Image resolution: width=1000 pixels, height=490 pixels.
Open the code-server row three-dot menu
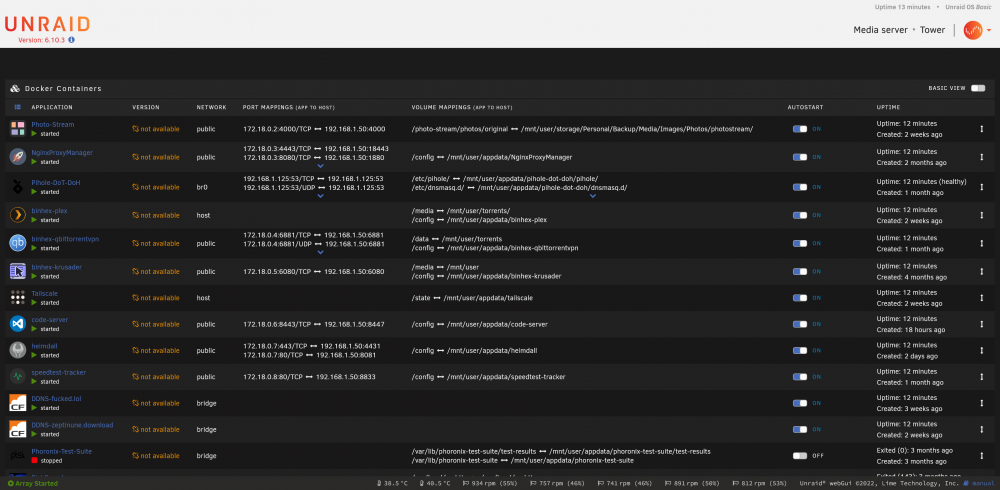[x=982, y=324]
